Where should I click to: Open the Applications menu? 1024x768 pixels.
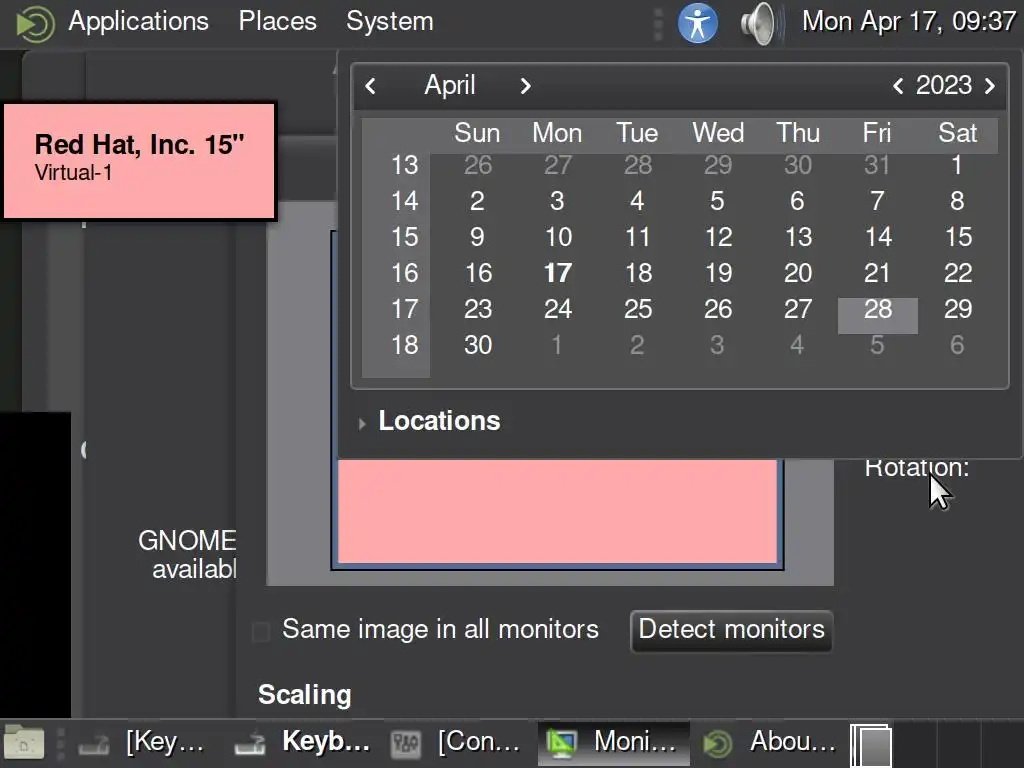coord(138,21)
